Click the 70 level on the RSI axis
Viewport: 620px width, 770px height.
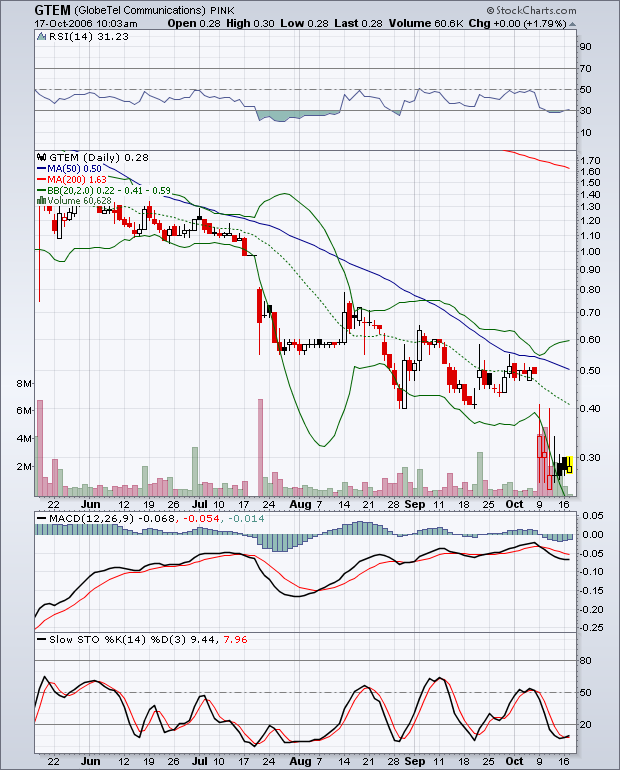coord(585,69)
